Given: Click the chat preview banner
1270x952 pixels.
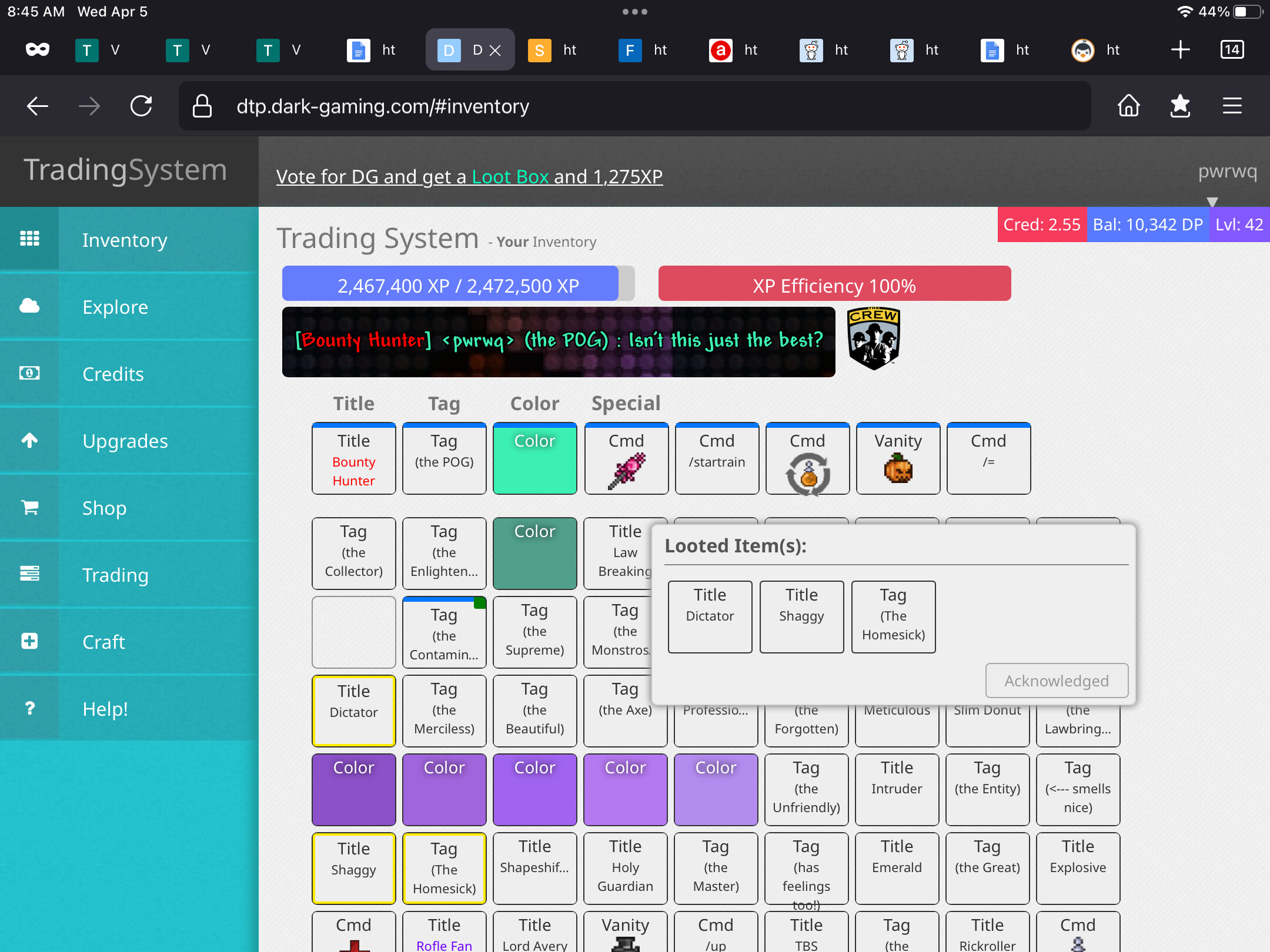Looking at the screenshot, I should click(559, 341).
